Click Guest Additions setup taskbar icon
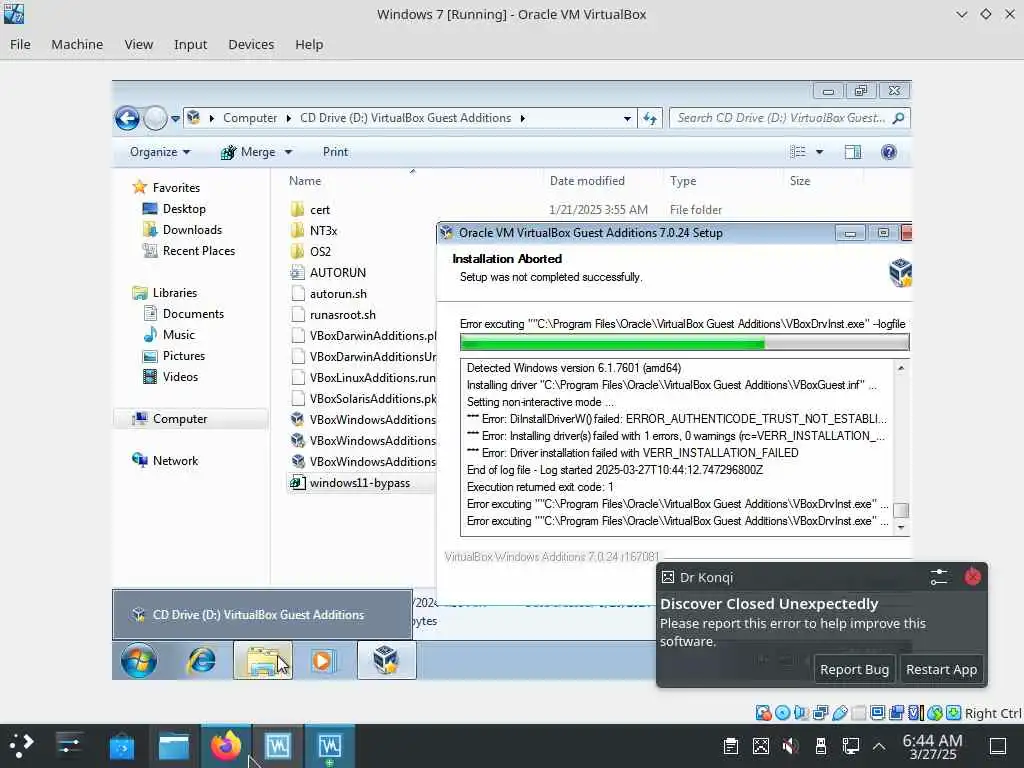 [386, 660]
